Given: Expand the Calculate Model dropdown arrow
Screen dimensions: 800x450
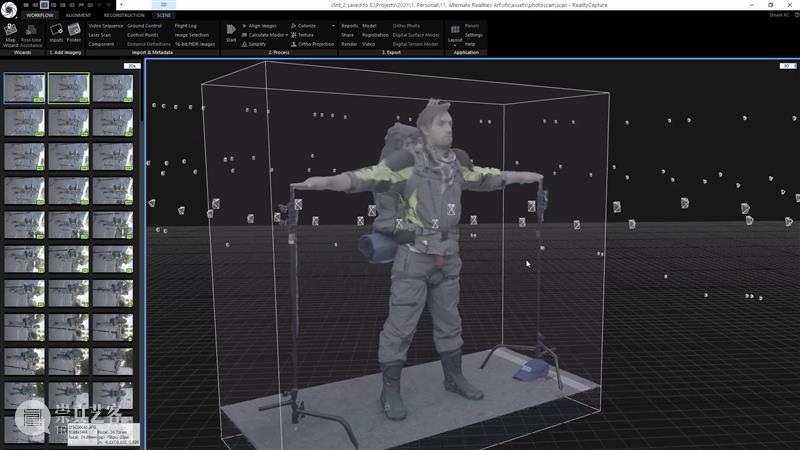Looking at the screenshot, I should coord(287,35).
